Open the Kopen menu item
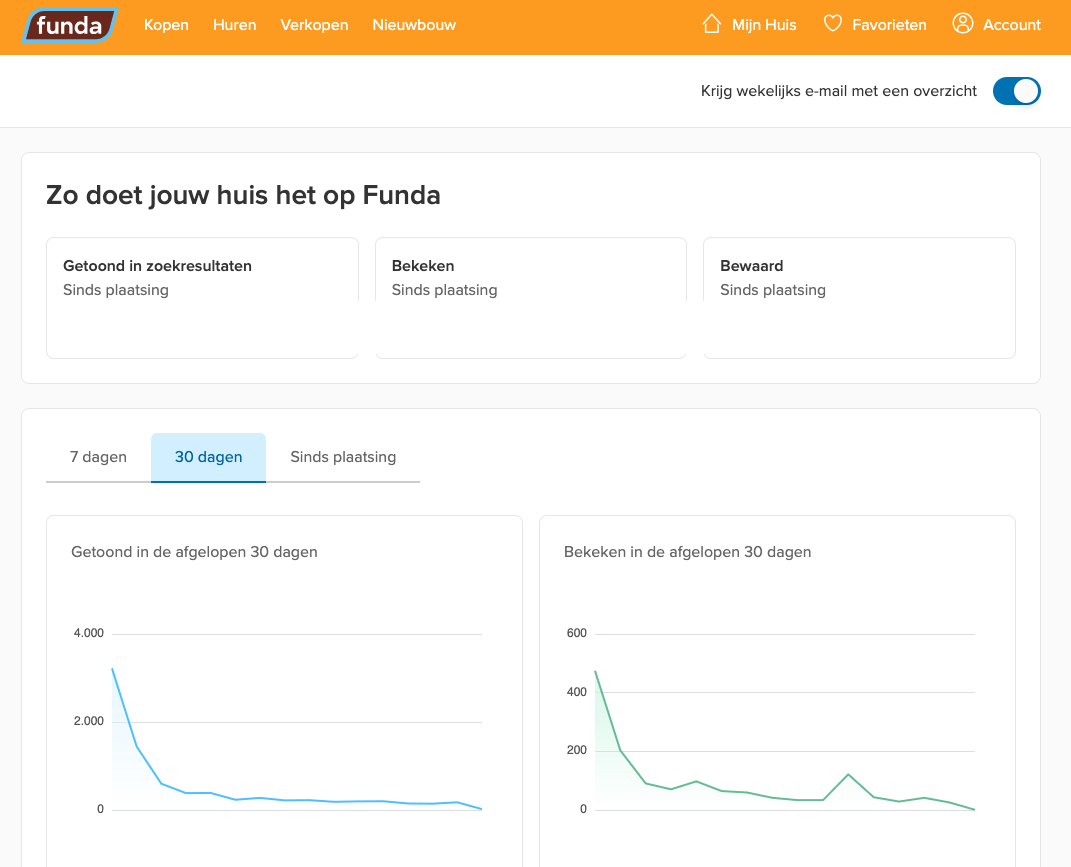 coord(166,25)
